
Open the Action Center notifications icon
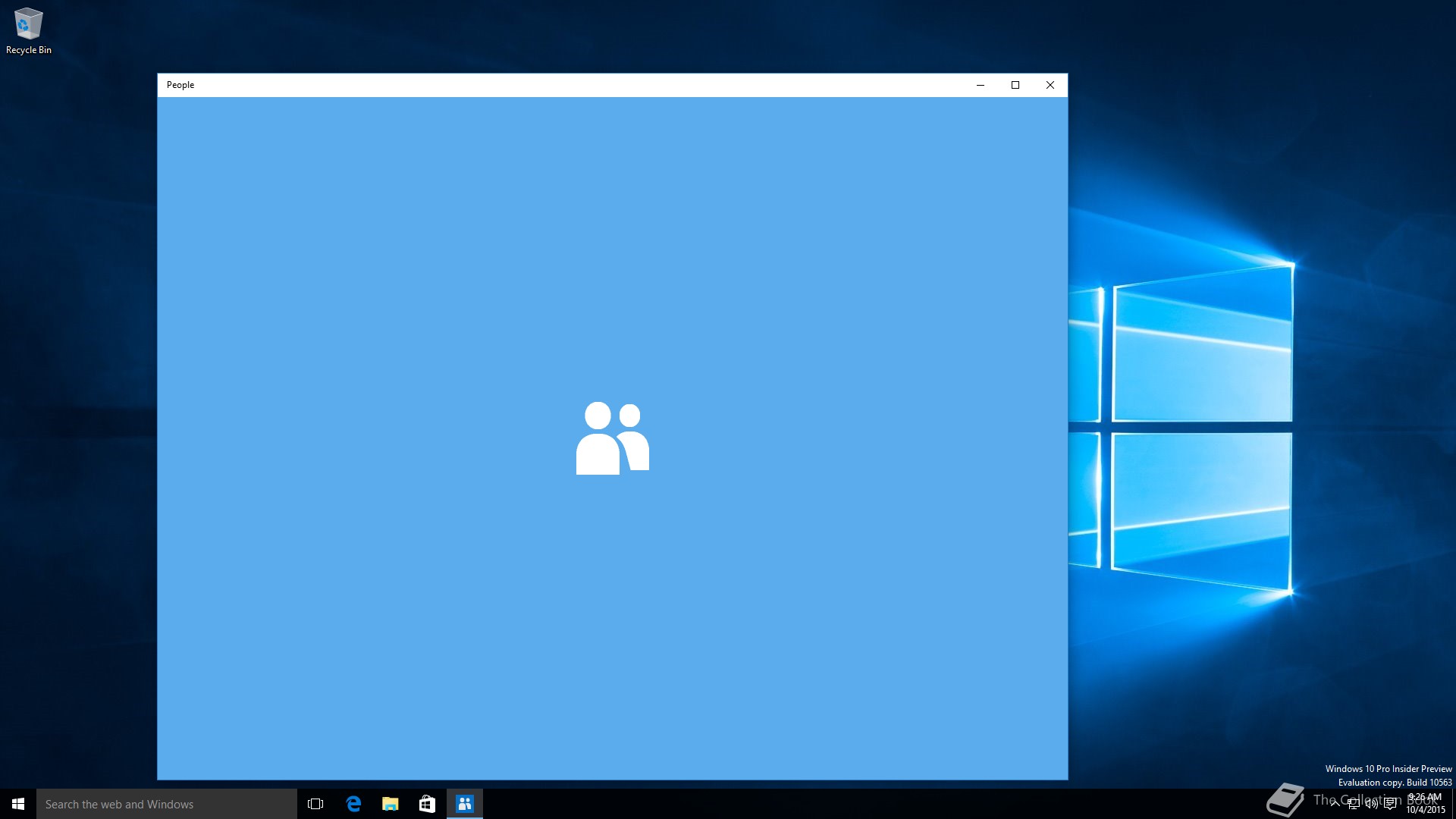(x=1390, y=804)
